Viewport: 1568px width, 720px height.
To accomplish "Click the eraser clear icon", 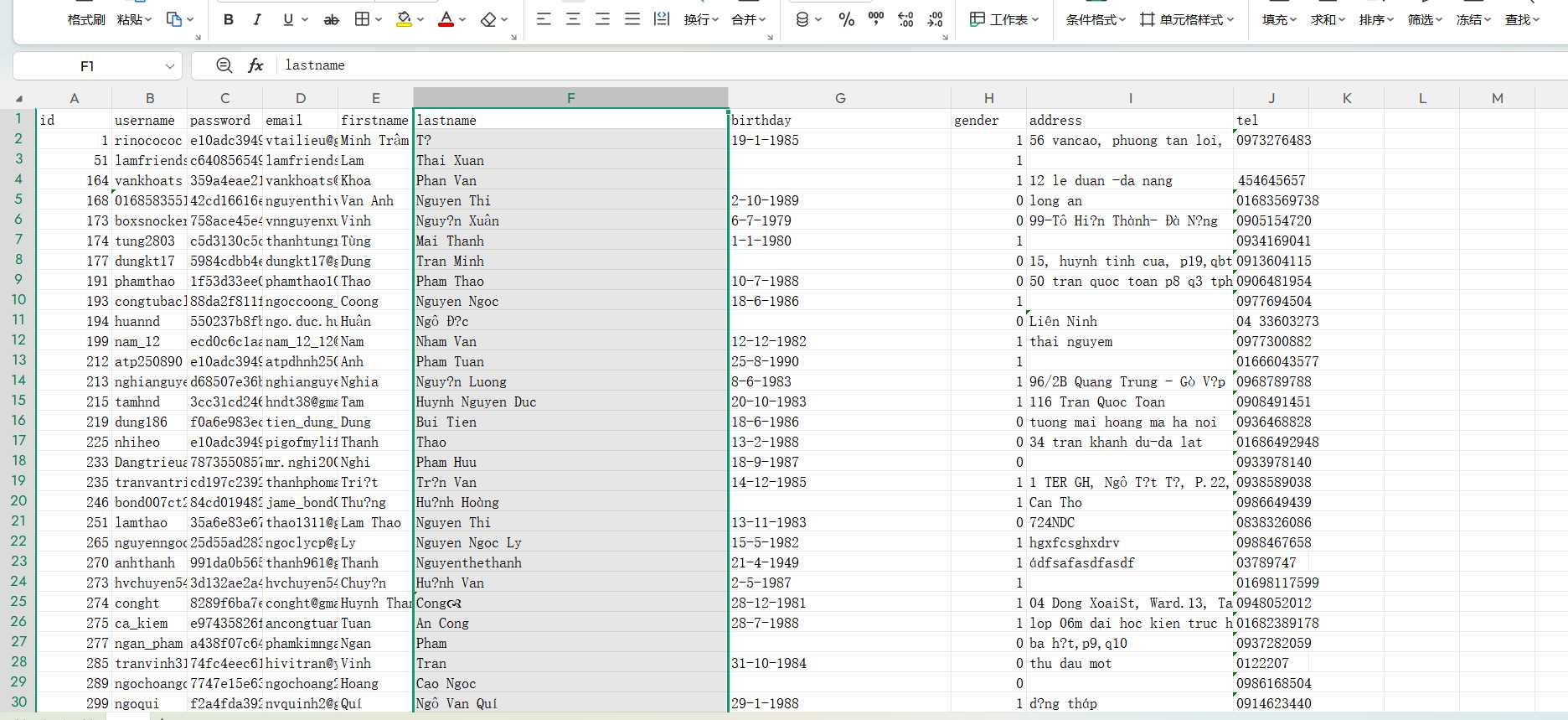I will 489,19.
